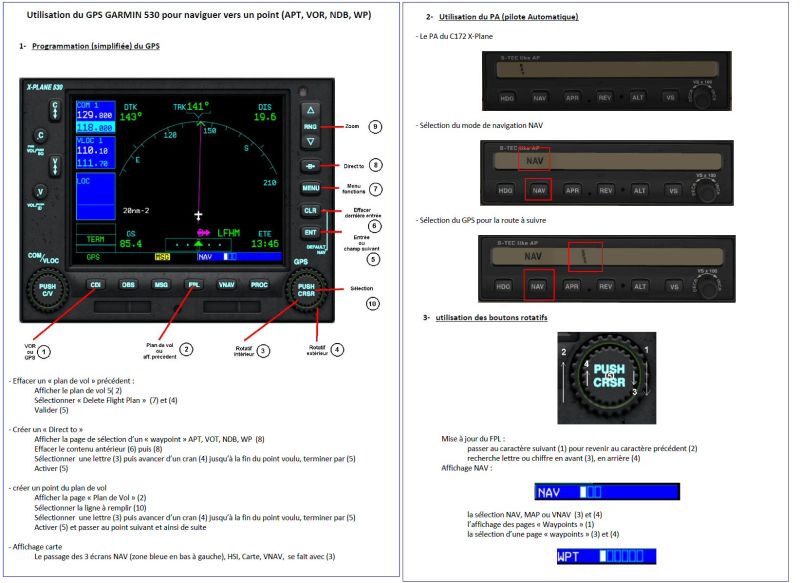Click REV on the first C172 autopilot panel
This screenshot has height=583, width=800.
(x=605, y=97)
